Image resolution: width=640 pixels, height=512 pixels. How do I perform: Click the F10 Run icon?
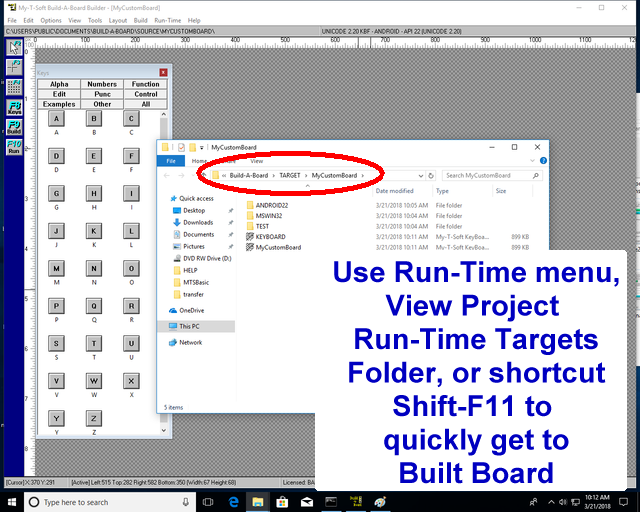(x=14, y=148)
